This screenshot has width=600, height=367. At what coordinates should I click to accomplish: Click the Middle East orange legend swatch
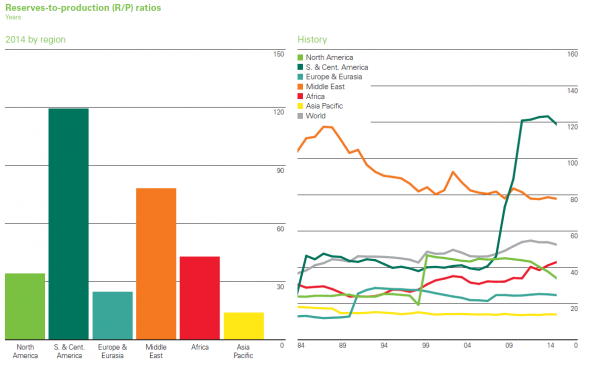[x=300, y=86]
